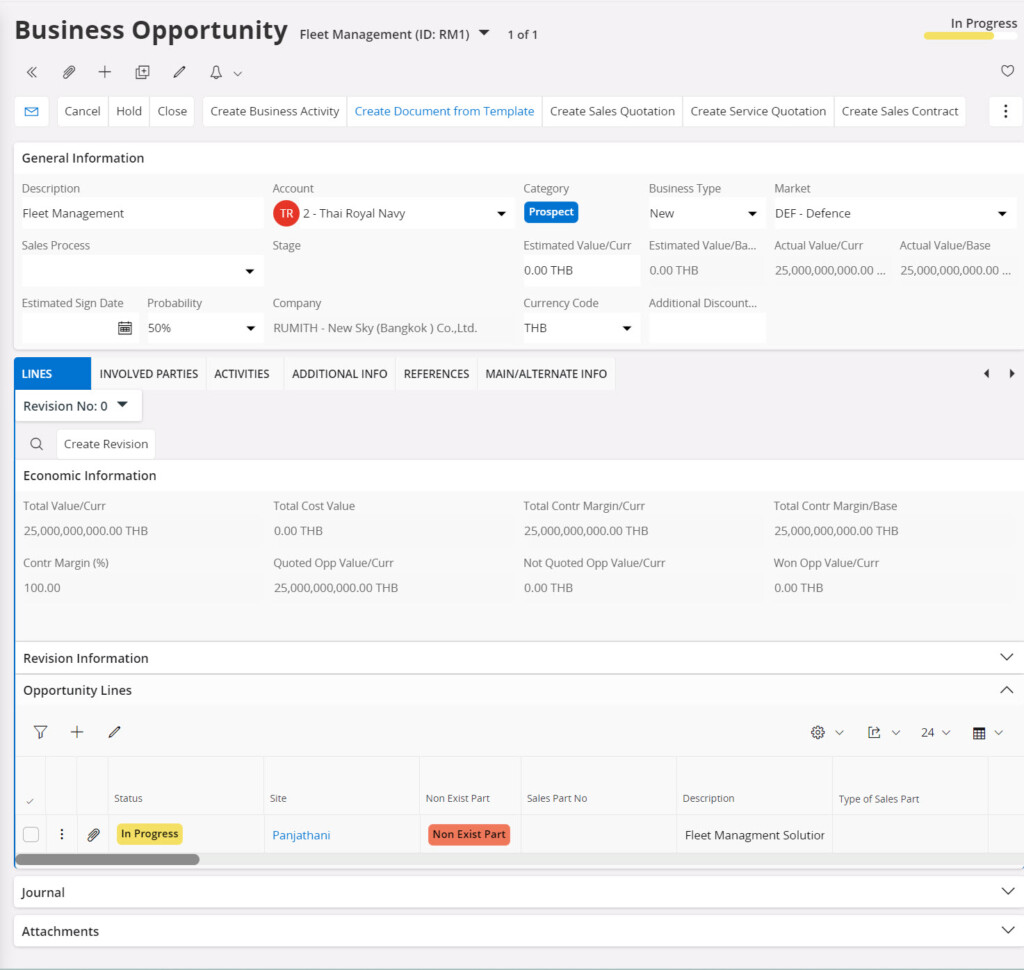The width and height of the screenshot is (1024, 970).
Task: Tick the checkbox on the Panjathani row
Action: (x=31, y=834)
